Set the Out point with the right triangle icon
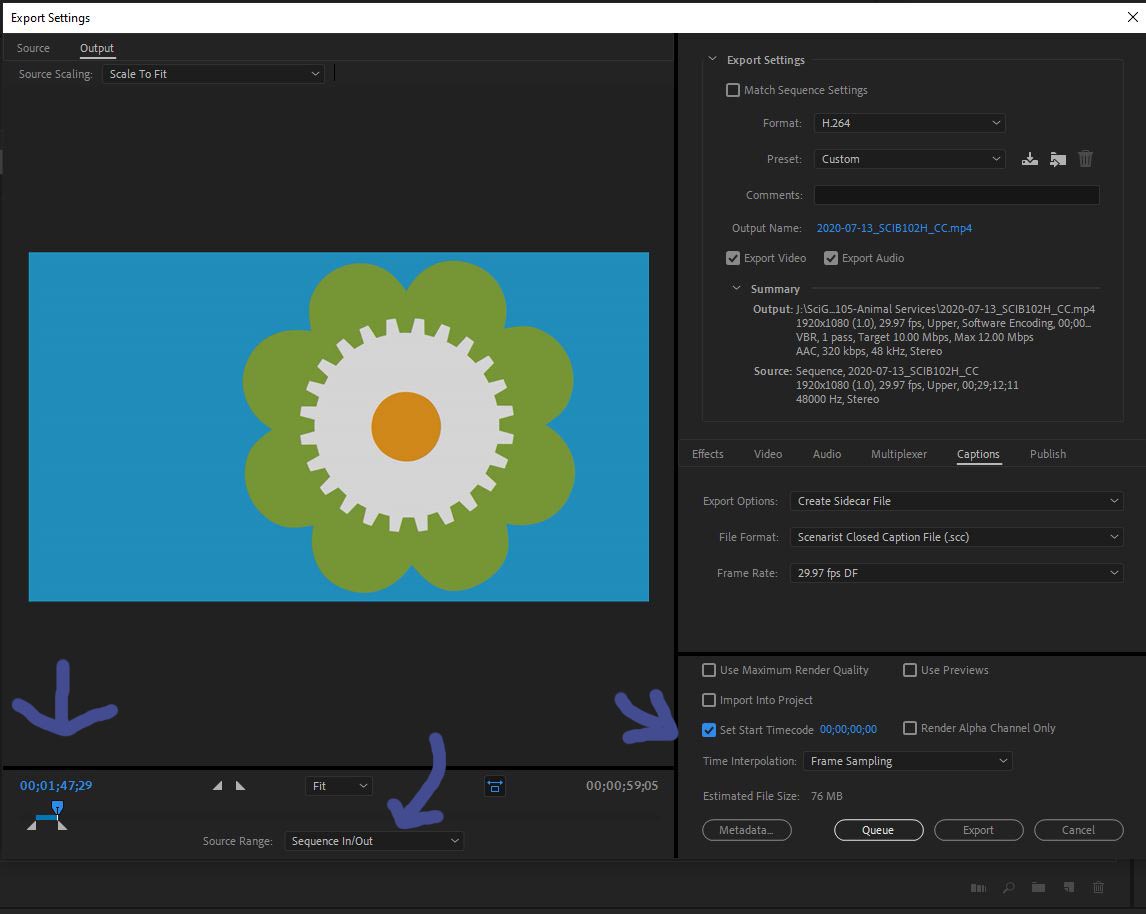This screenshot has width=1146, height=914. pos(240,786)
